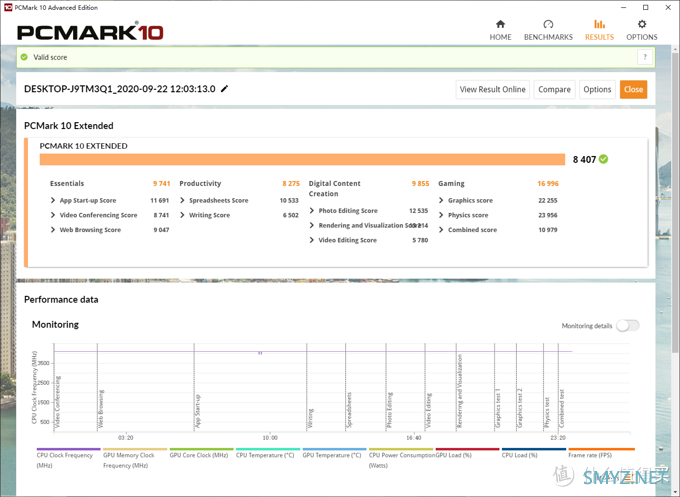
Task: Click the PCMark 10 logo
Action: pos(90,32)
